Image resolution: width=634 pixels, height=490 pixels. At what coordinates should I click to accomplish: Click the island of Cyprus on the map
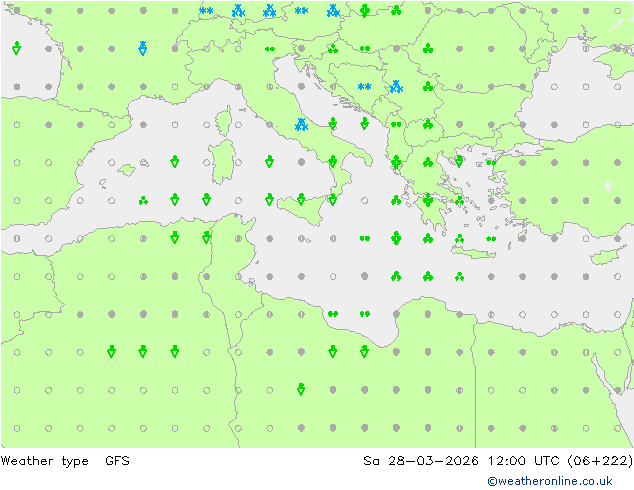click(606, 256)
